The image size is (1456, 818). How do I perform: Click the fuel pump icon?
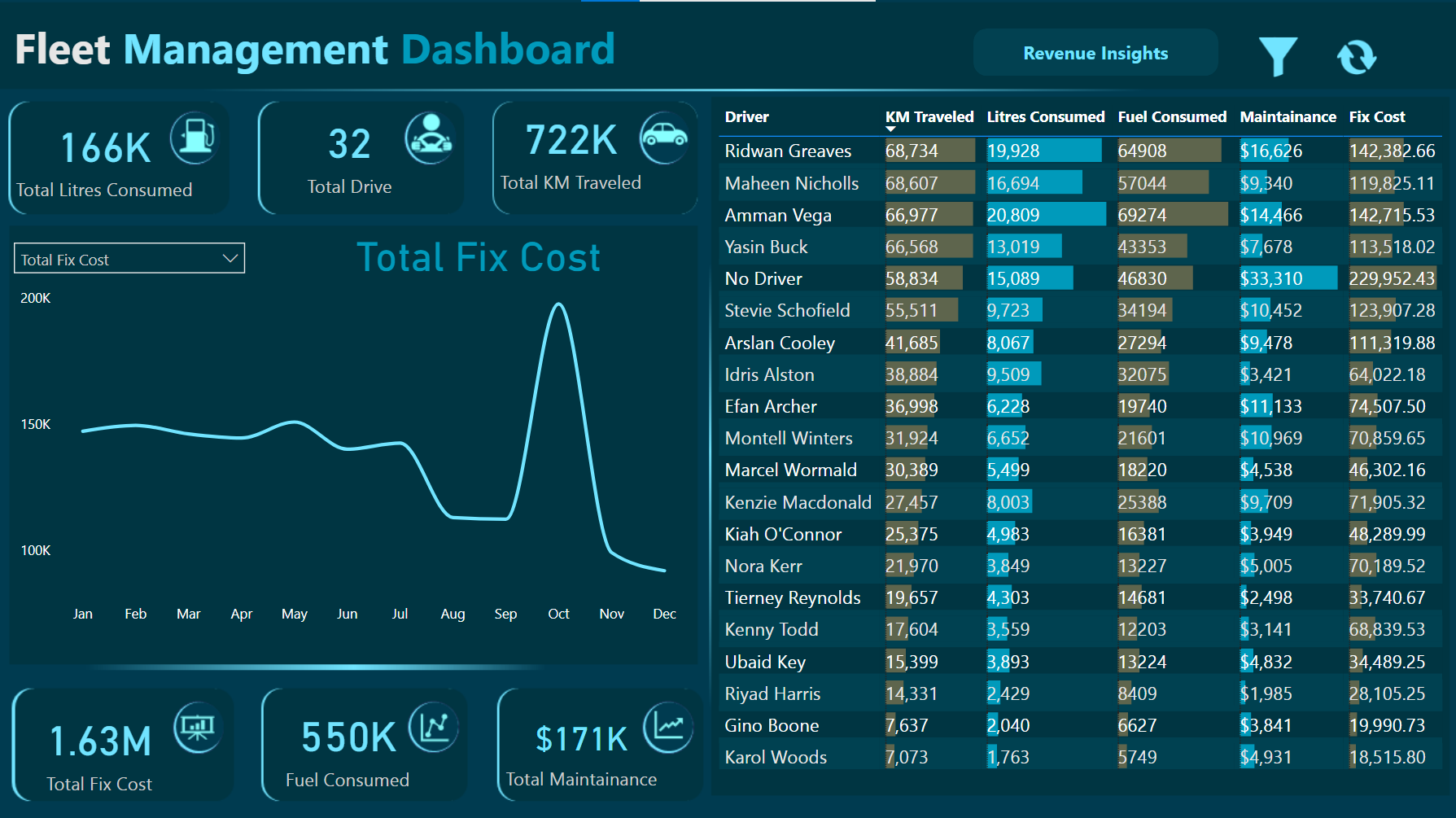(194, 138)
